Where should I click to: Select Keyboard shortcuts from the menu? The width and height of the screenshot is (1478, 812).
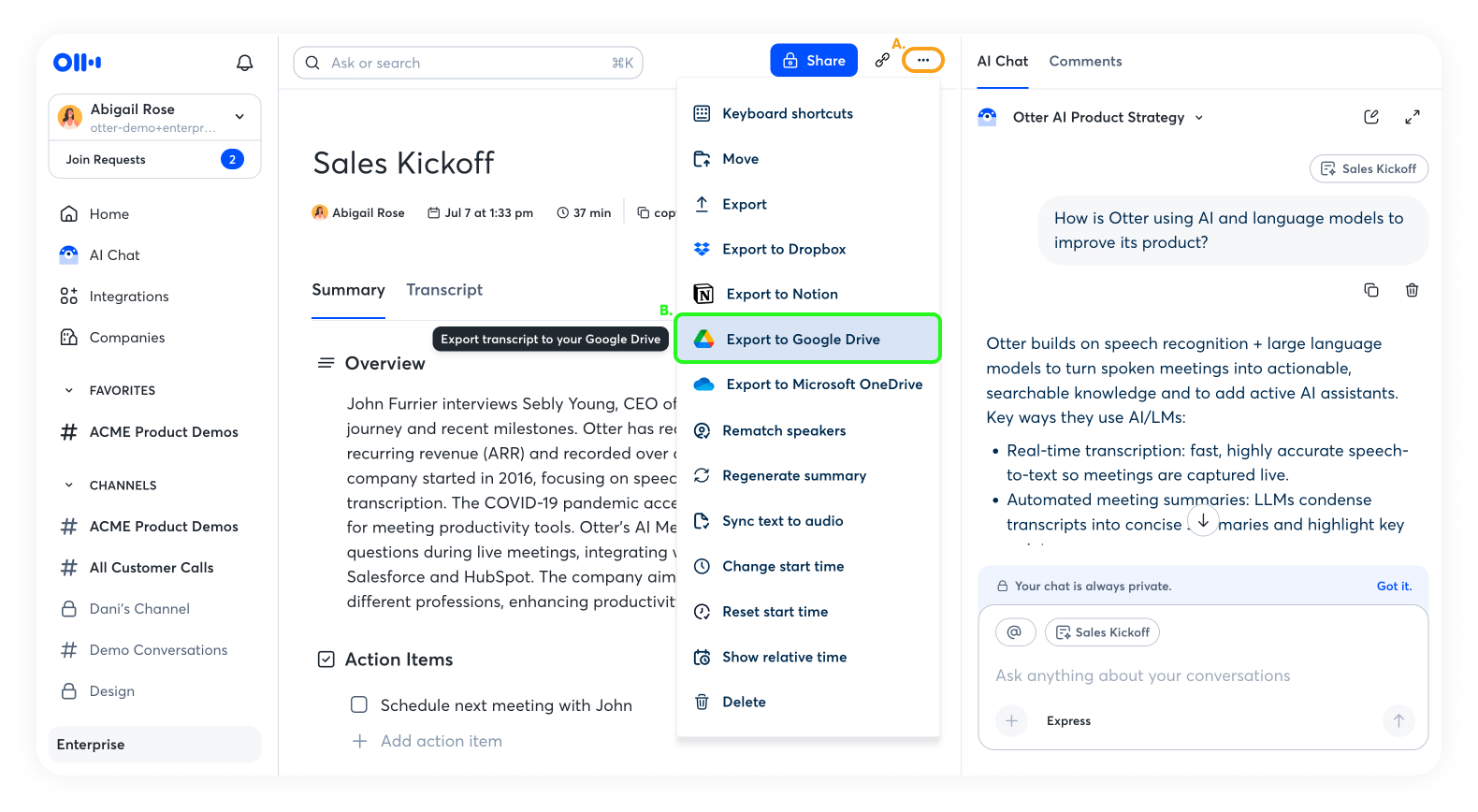tap(808, 114)
